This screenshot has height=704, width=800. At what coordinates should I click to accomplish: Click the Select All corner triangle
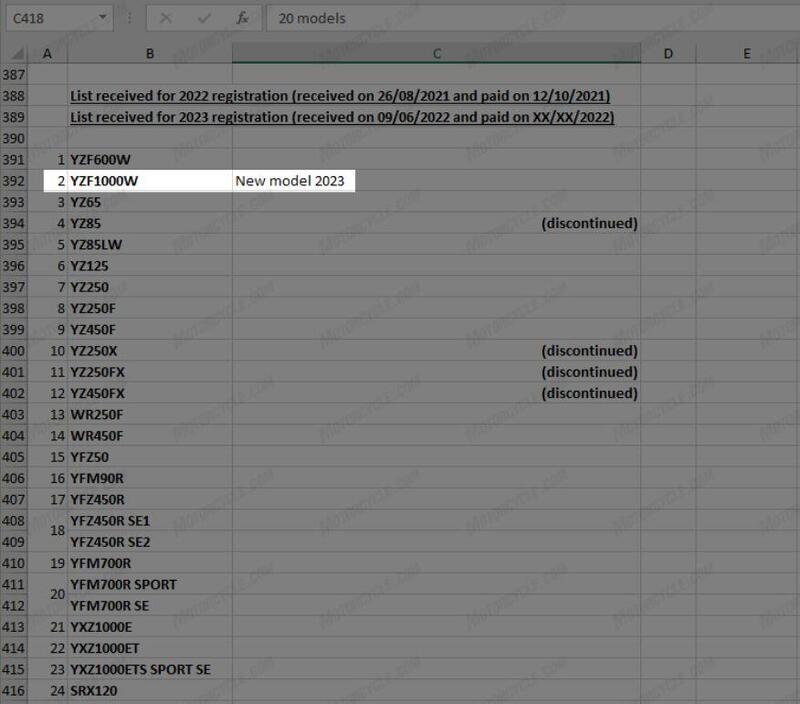[15, 54]
